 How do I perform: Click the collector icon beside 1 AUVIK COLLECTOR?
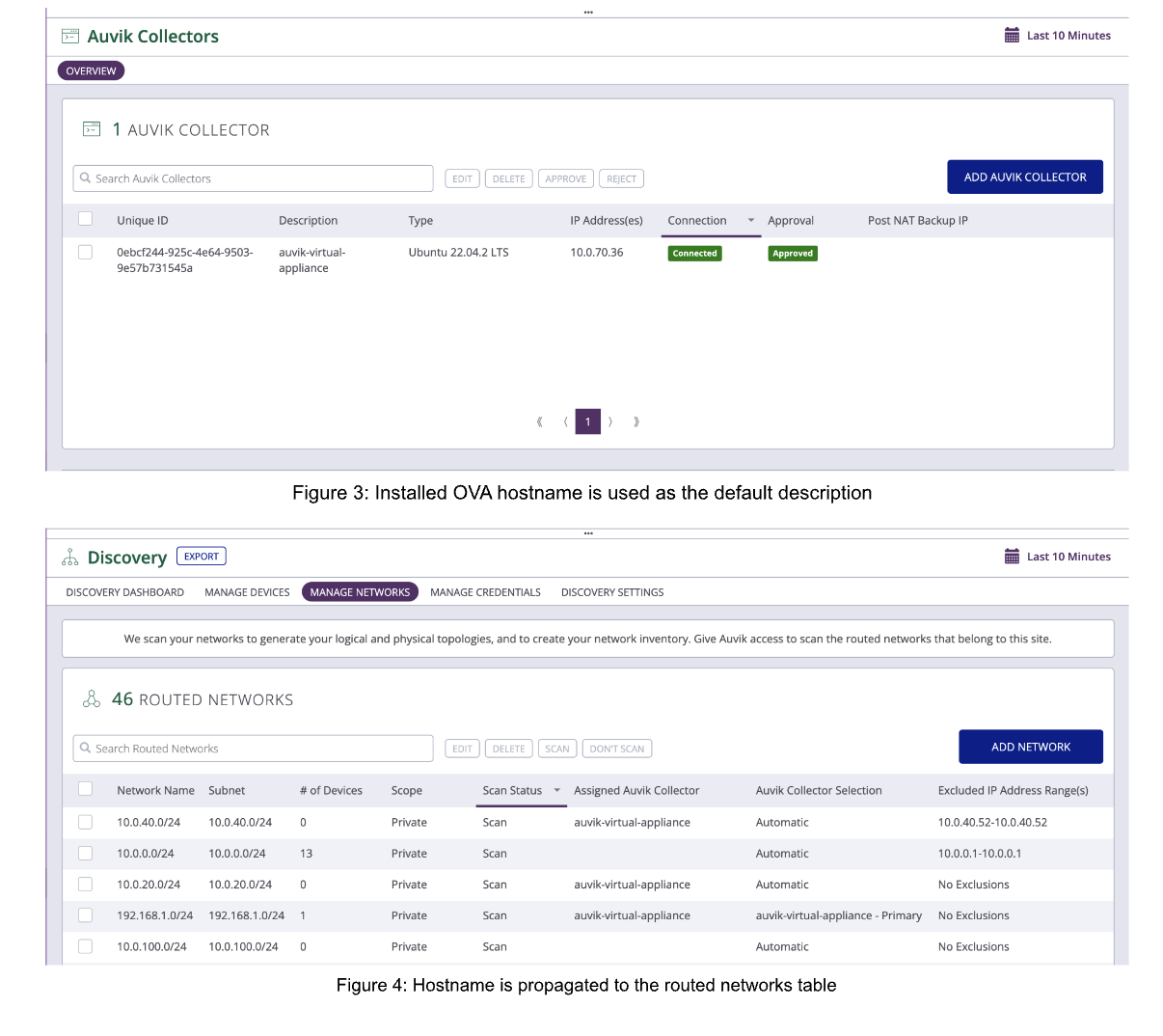pyautogui.click(x=92, y=129)
